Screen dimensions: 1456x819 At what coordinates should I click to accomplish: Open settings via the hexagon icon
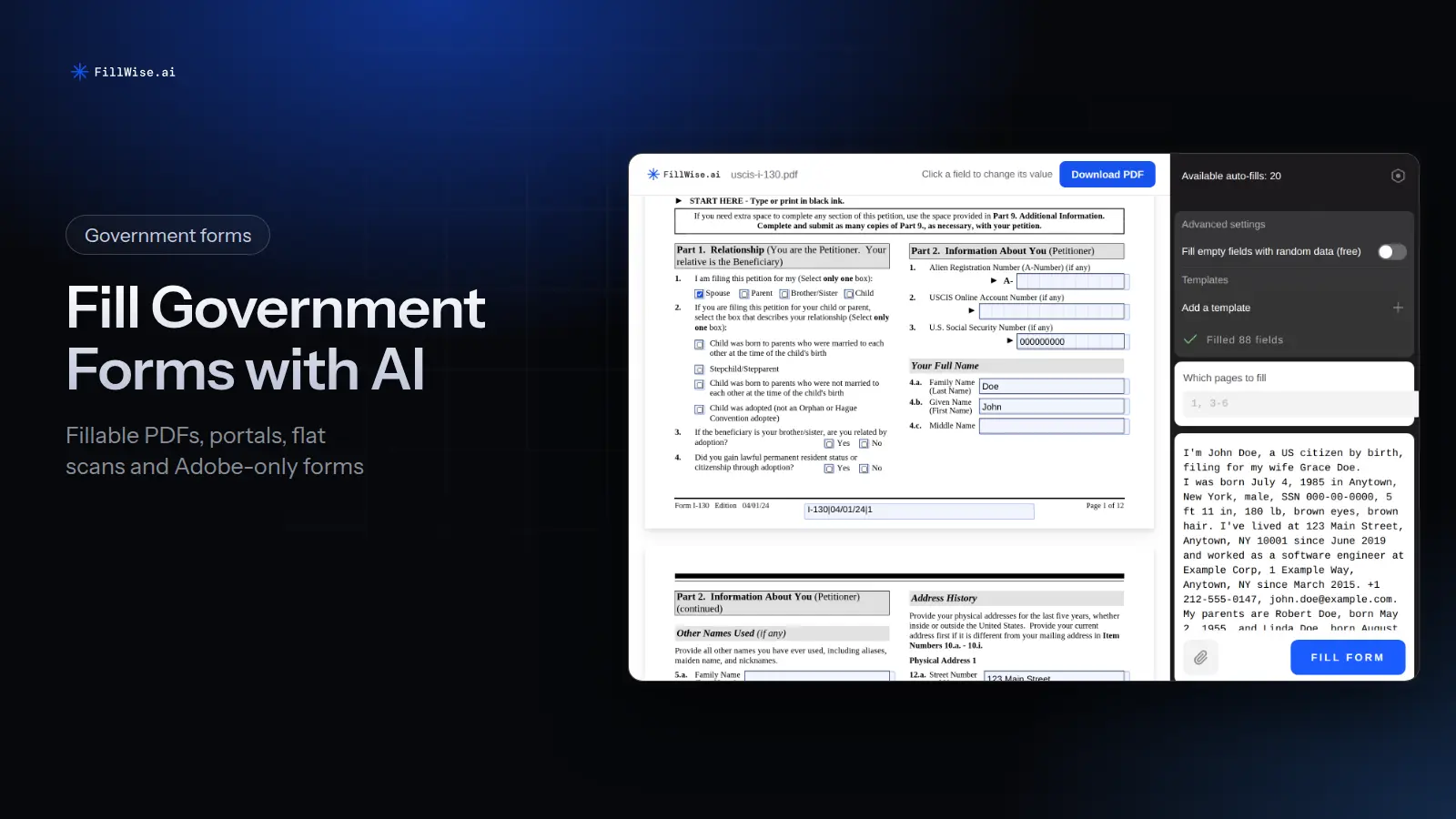(x=1398, y=176)
